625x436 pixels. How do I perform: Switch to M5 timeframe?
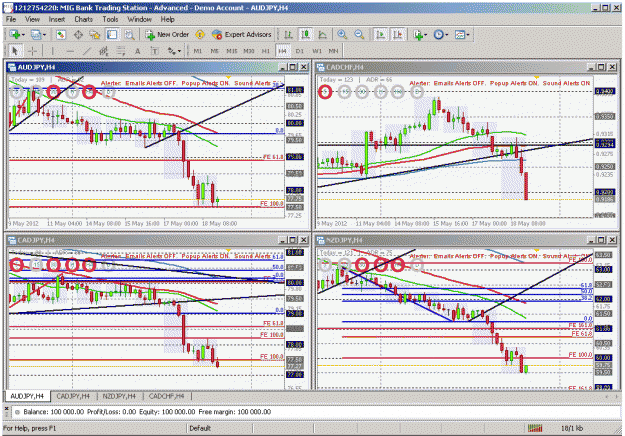(214, 51)
